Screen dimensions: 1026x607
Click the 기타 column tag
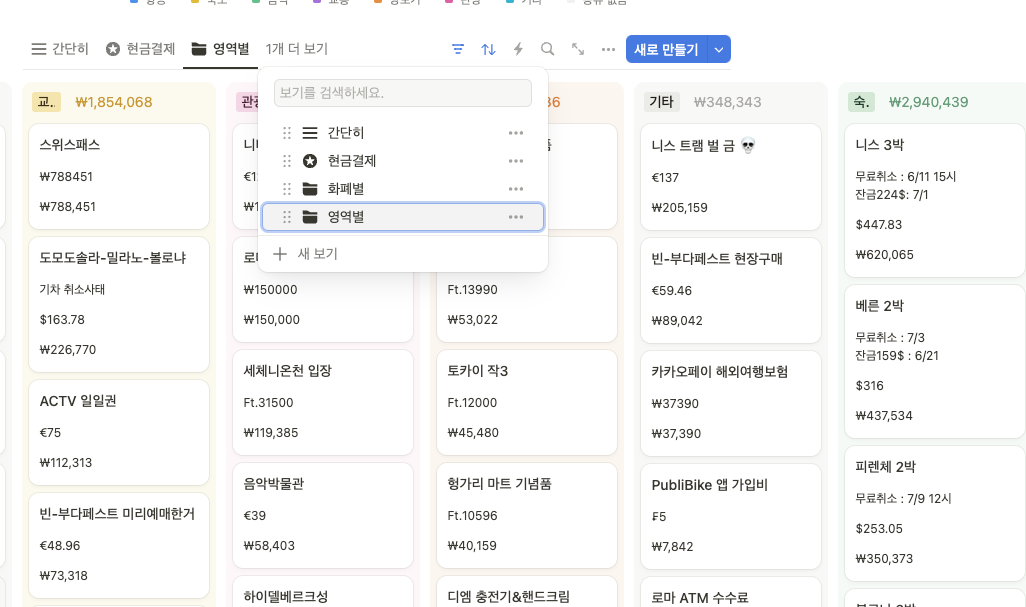[x=662, y=102]
